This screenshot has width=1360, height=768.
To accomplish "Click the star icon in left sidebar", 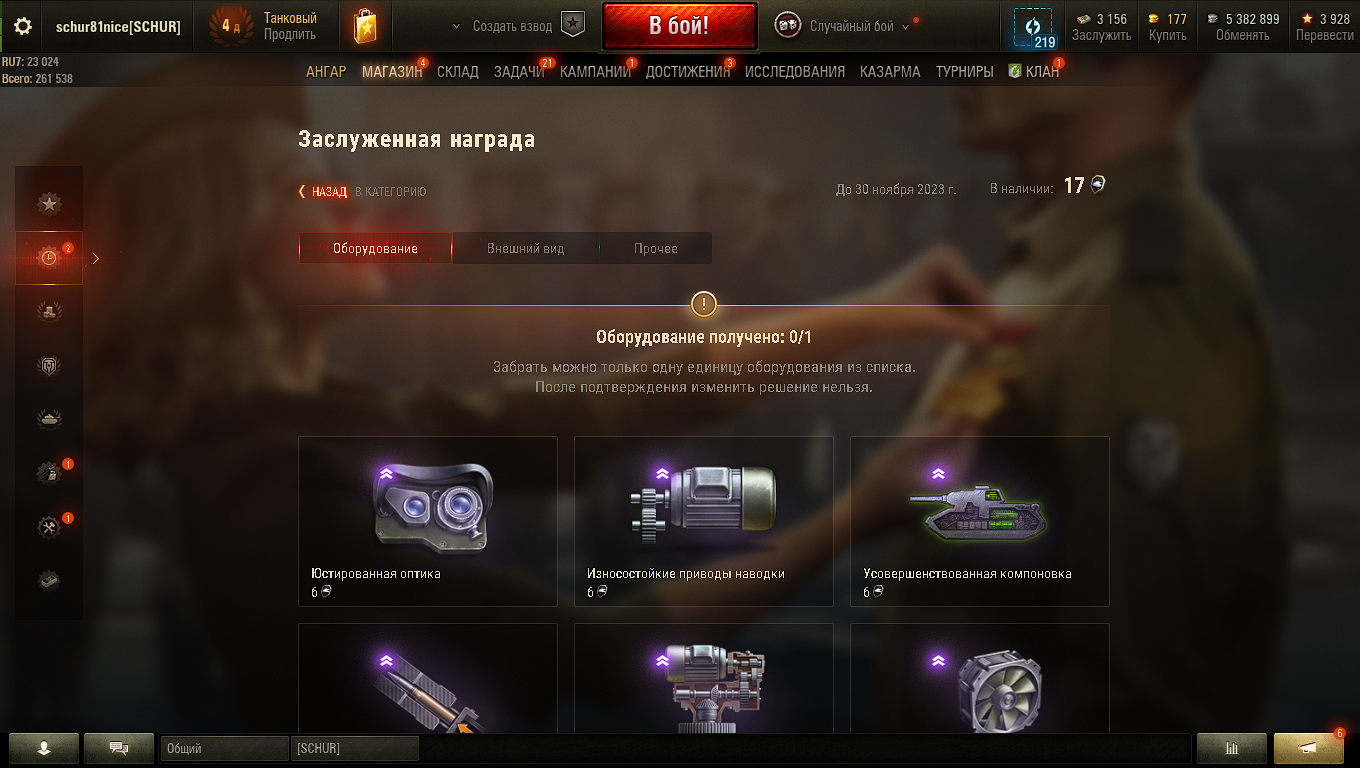I will coord(49,204).
